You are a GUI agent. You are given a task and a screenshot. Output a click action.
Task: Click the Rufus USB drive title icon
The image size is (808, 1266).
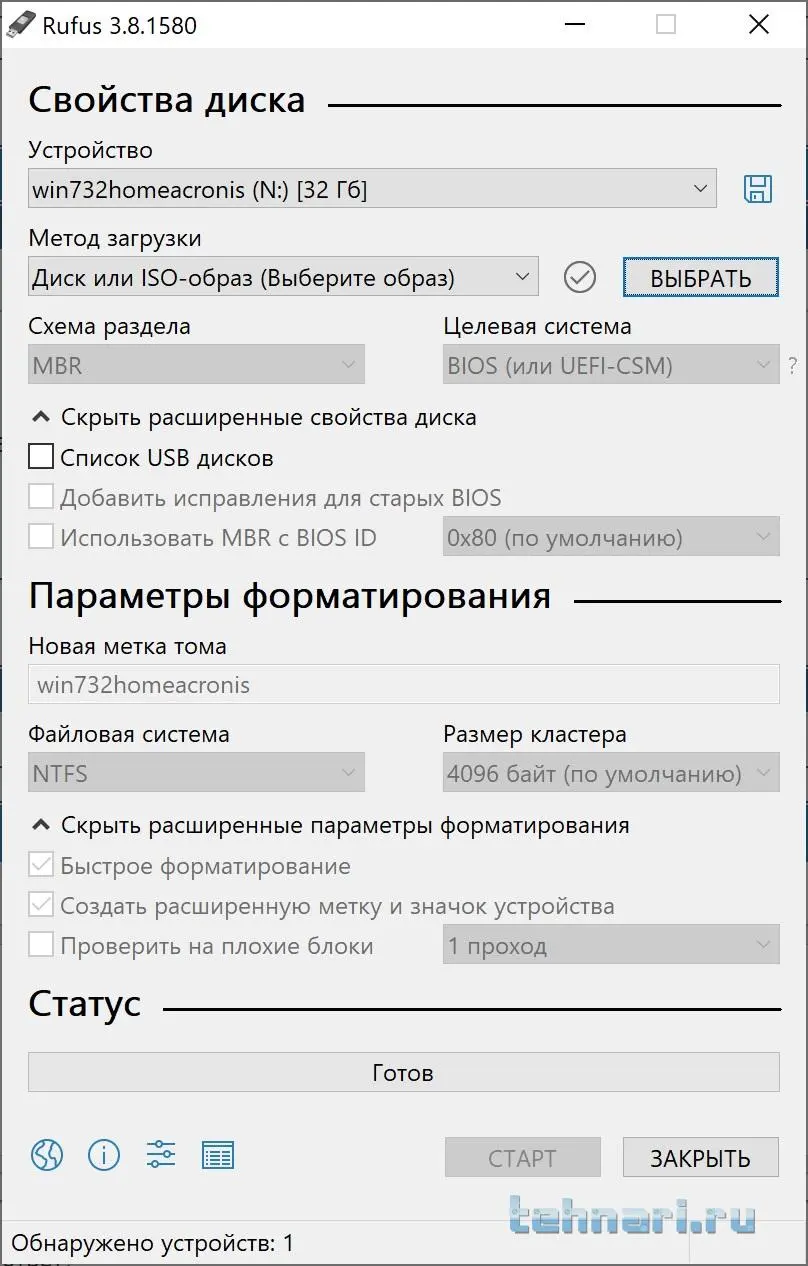19,25
